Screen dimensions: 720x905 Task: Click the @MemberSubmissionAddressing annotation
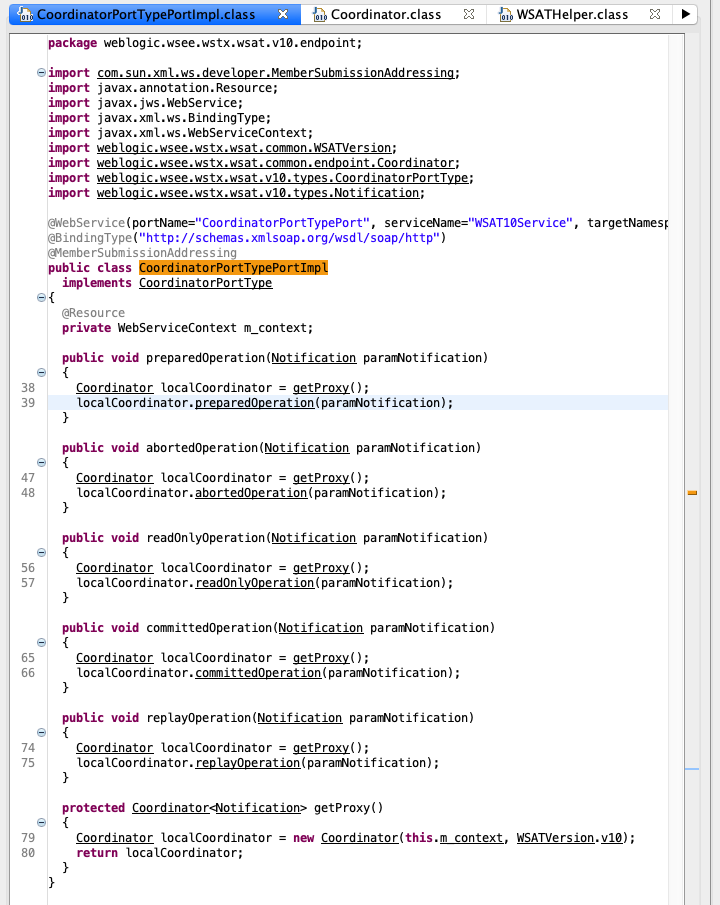click(142, 253)
